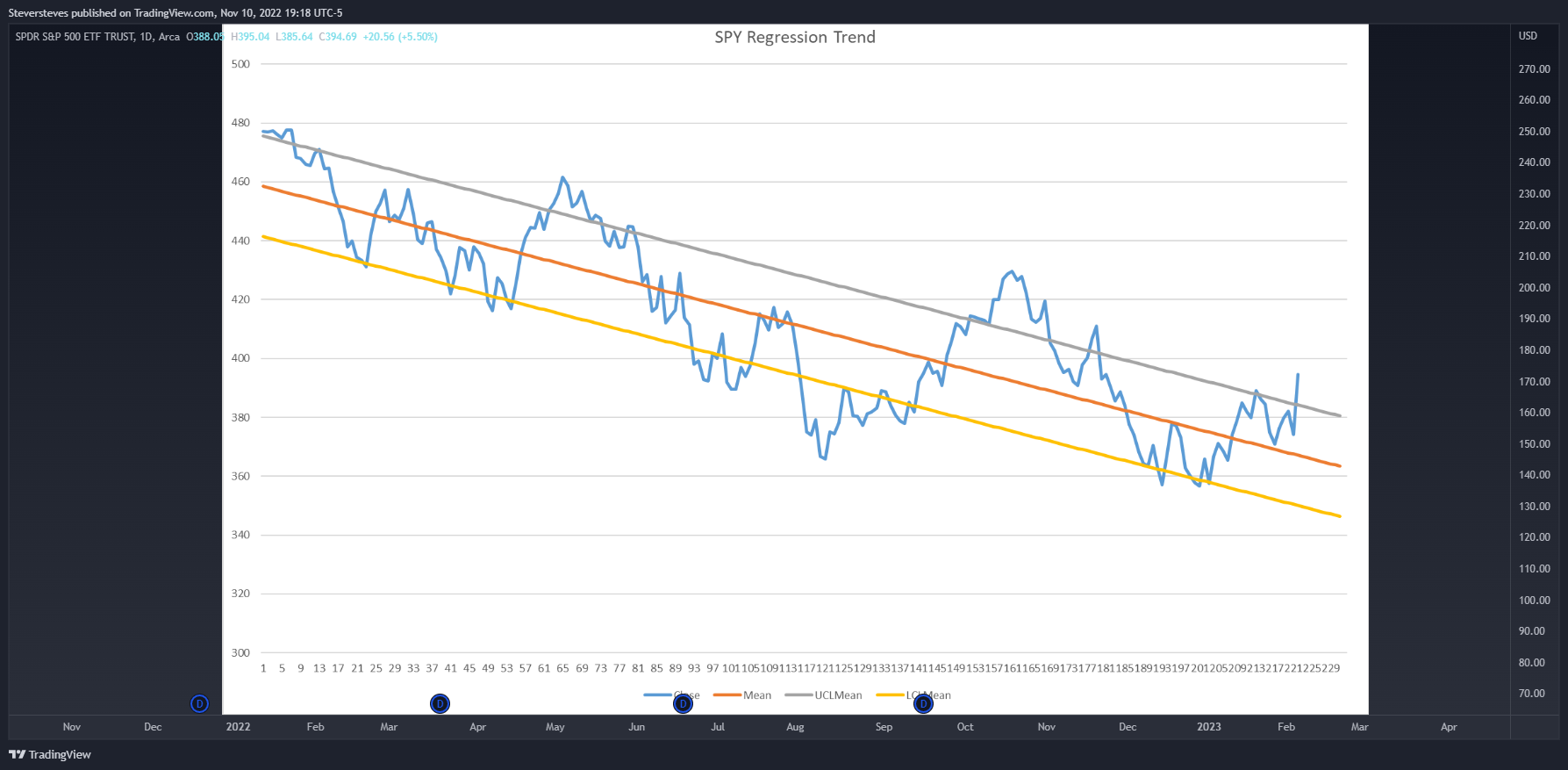
Task: Select the dividend marker between Jun and Jul
Action: point(683,703)
